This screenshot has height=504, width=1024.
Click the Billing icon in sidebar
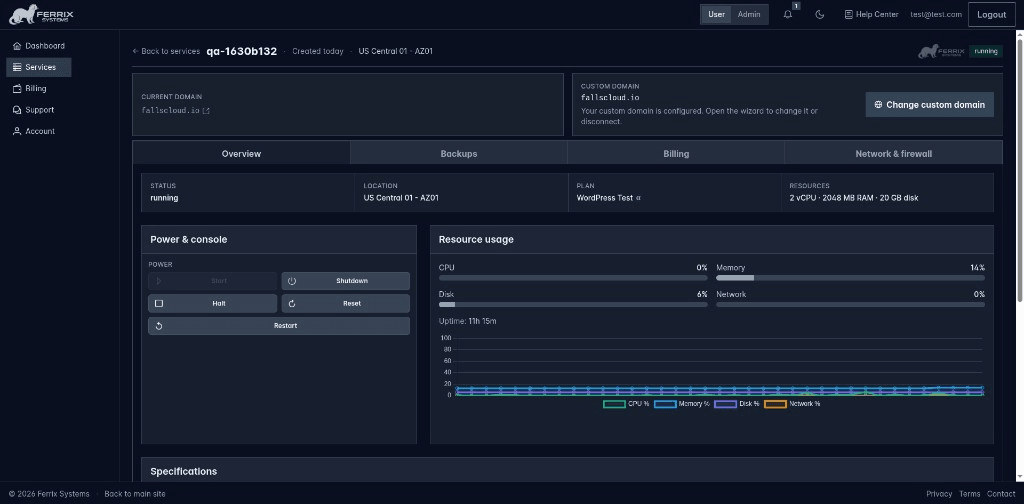(x=17, y=89)
